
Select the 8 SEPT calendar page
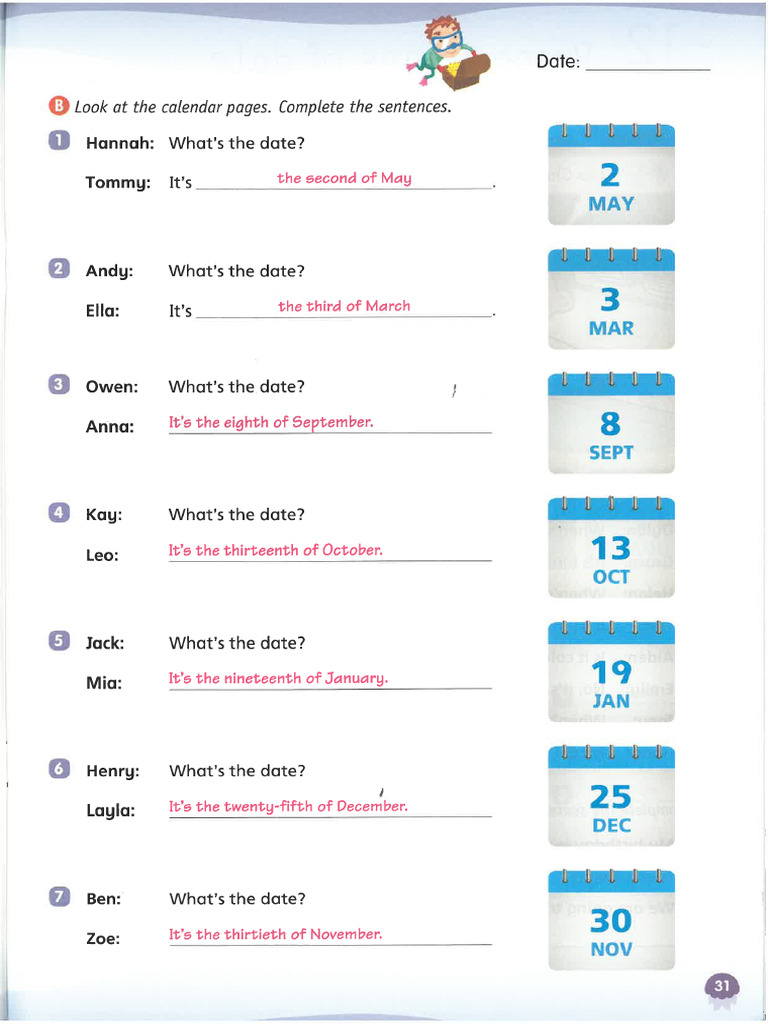pos(611,424)
